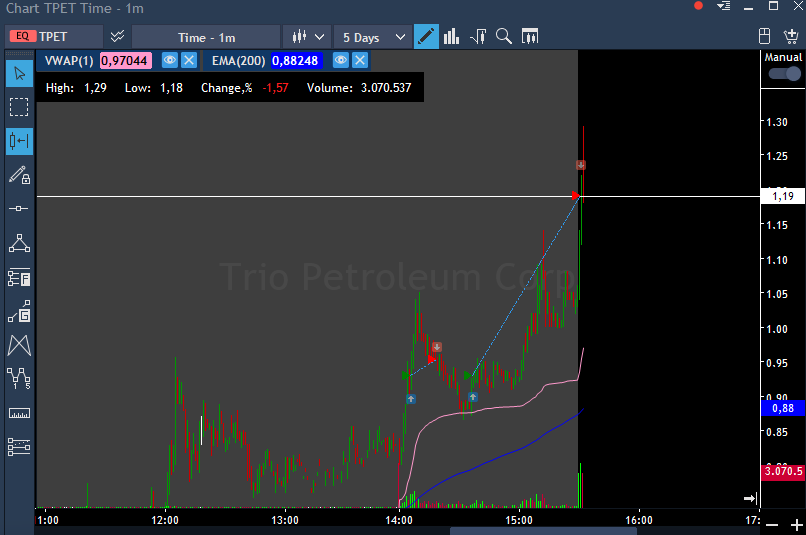The width and height of the screenshot is (806, 535).
Task: Click the add to basket icon
Action: (791, 36)
